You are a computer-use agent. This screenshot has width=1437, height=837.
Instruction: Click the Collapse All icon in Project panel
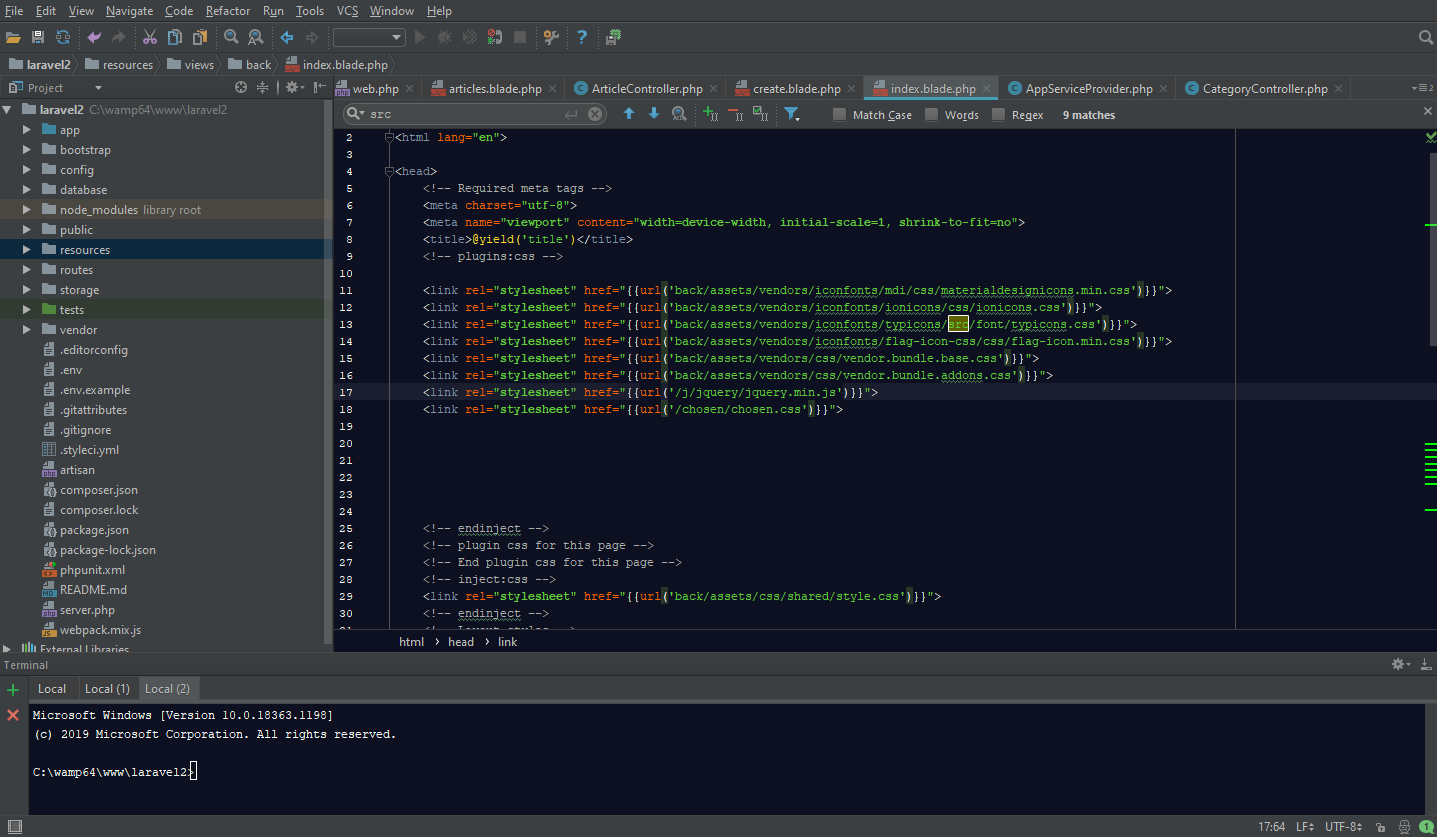click(x=263, y=88)
